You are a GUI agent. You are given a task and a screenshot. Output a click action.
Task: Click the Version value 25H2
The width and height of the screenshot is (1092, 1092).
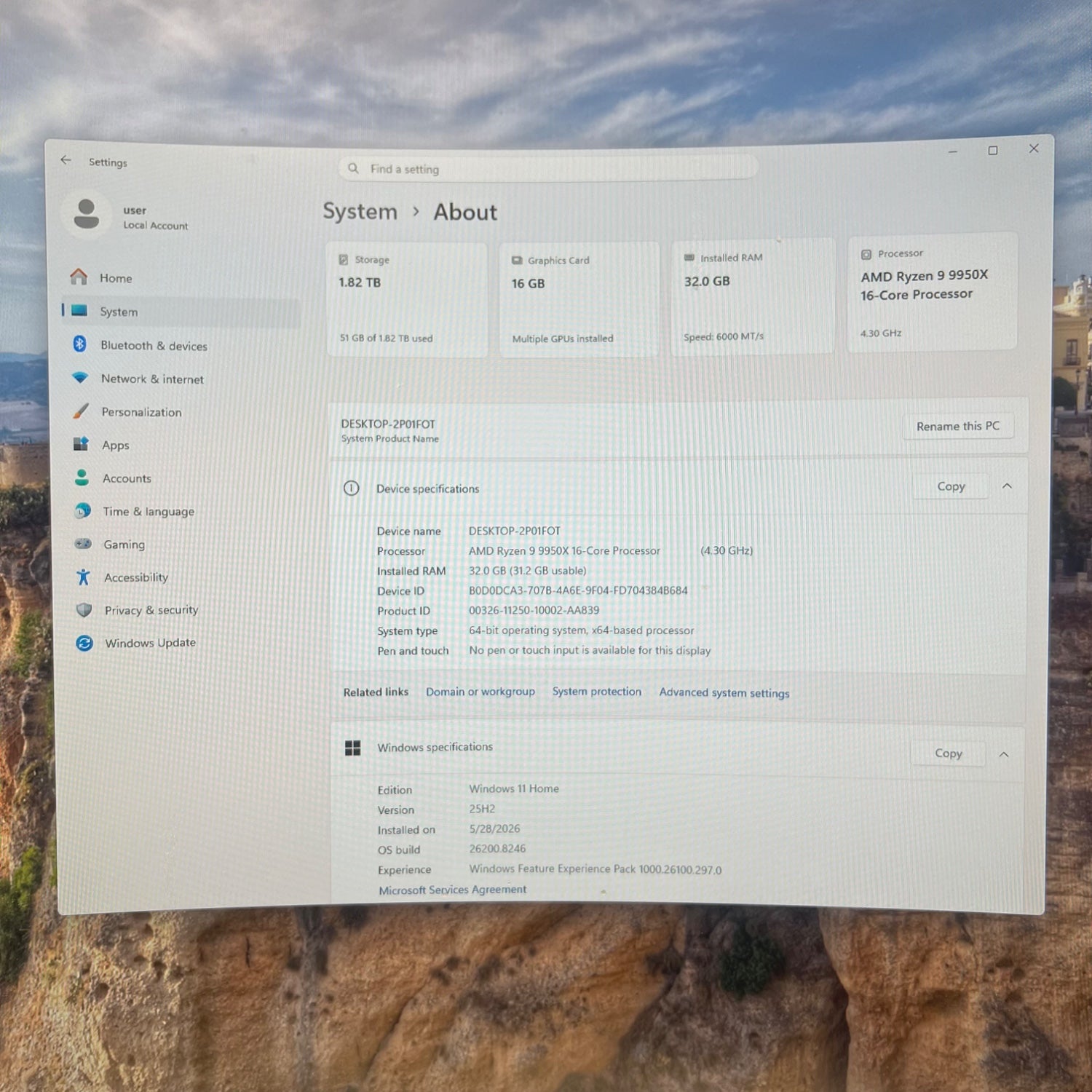pyautogui.click(x=482, y=809)
